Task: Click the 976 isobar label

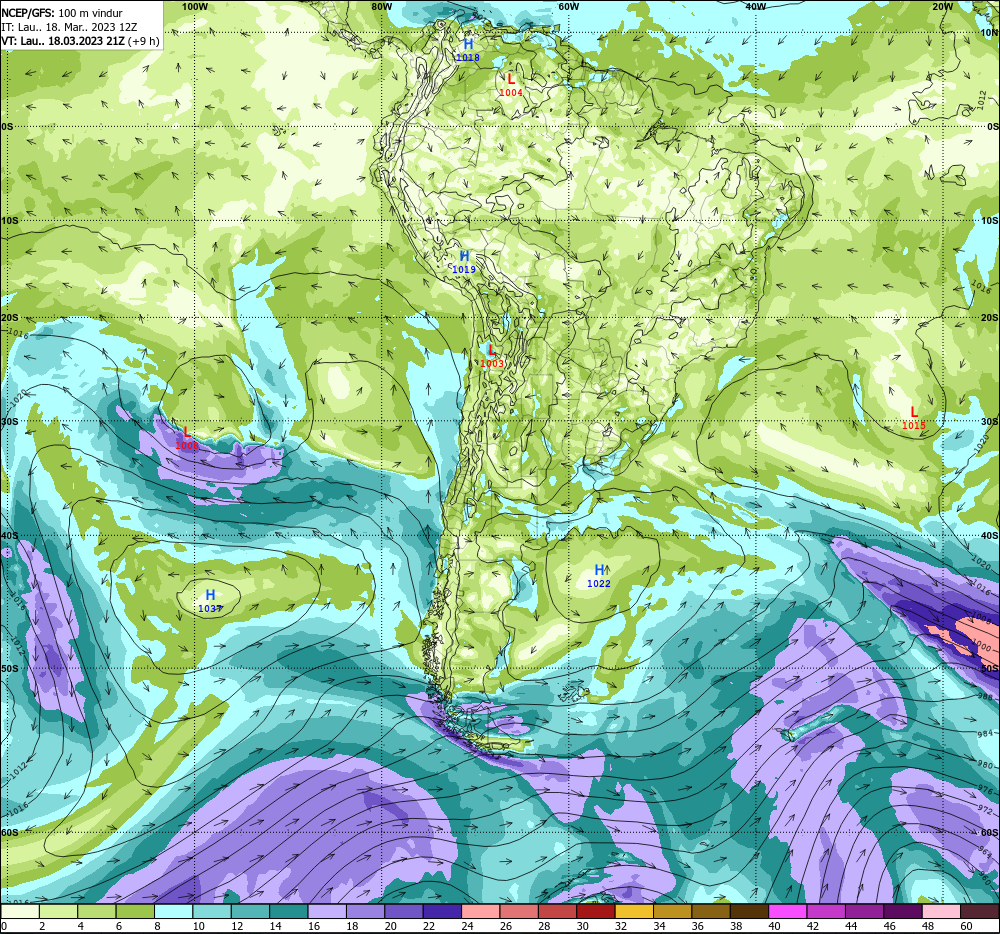Action: [x=985, y=789]
